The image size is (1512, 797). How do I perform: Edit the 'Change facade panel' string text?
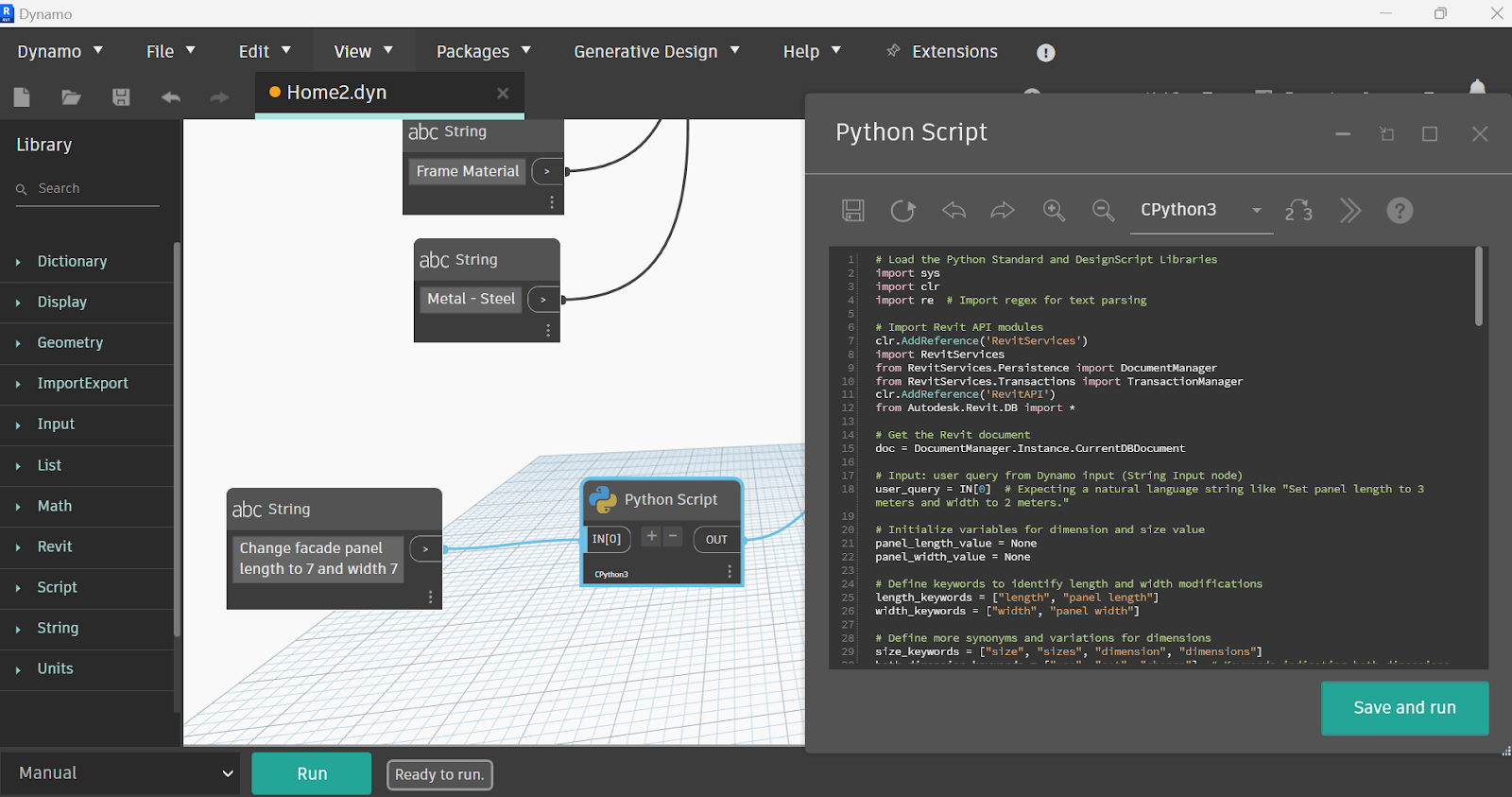(318, 559)
